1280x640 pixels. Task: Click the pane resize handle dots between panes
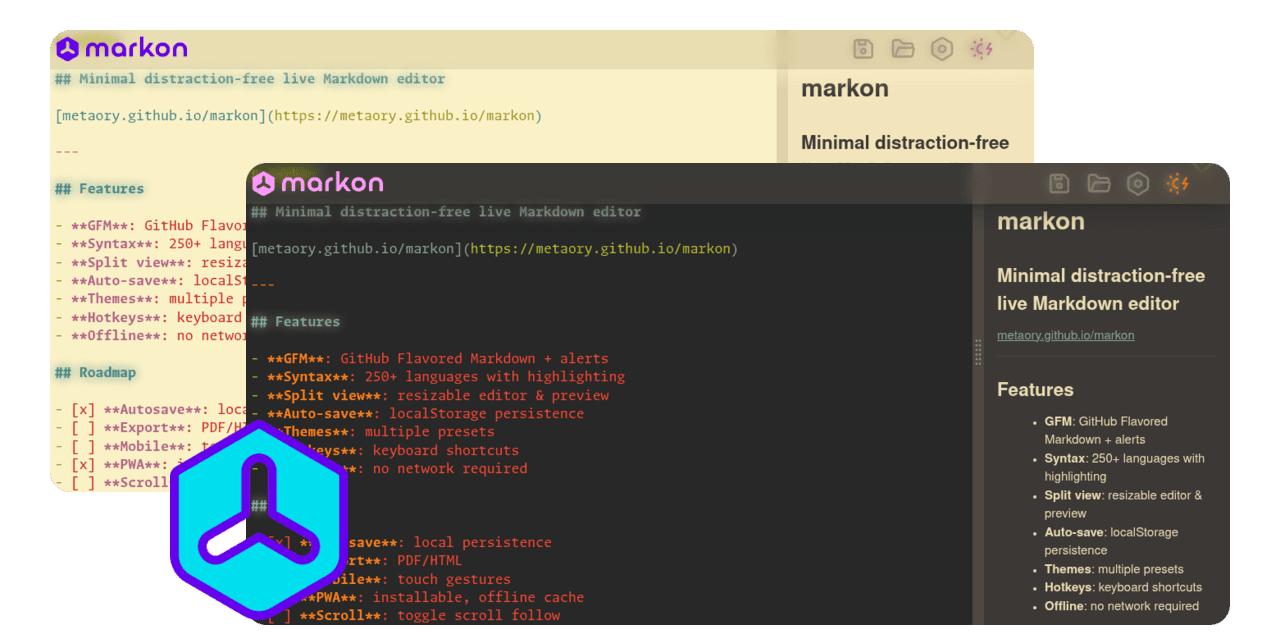pos(978,352)
